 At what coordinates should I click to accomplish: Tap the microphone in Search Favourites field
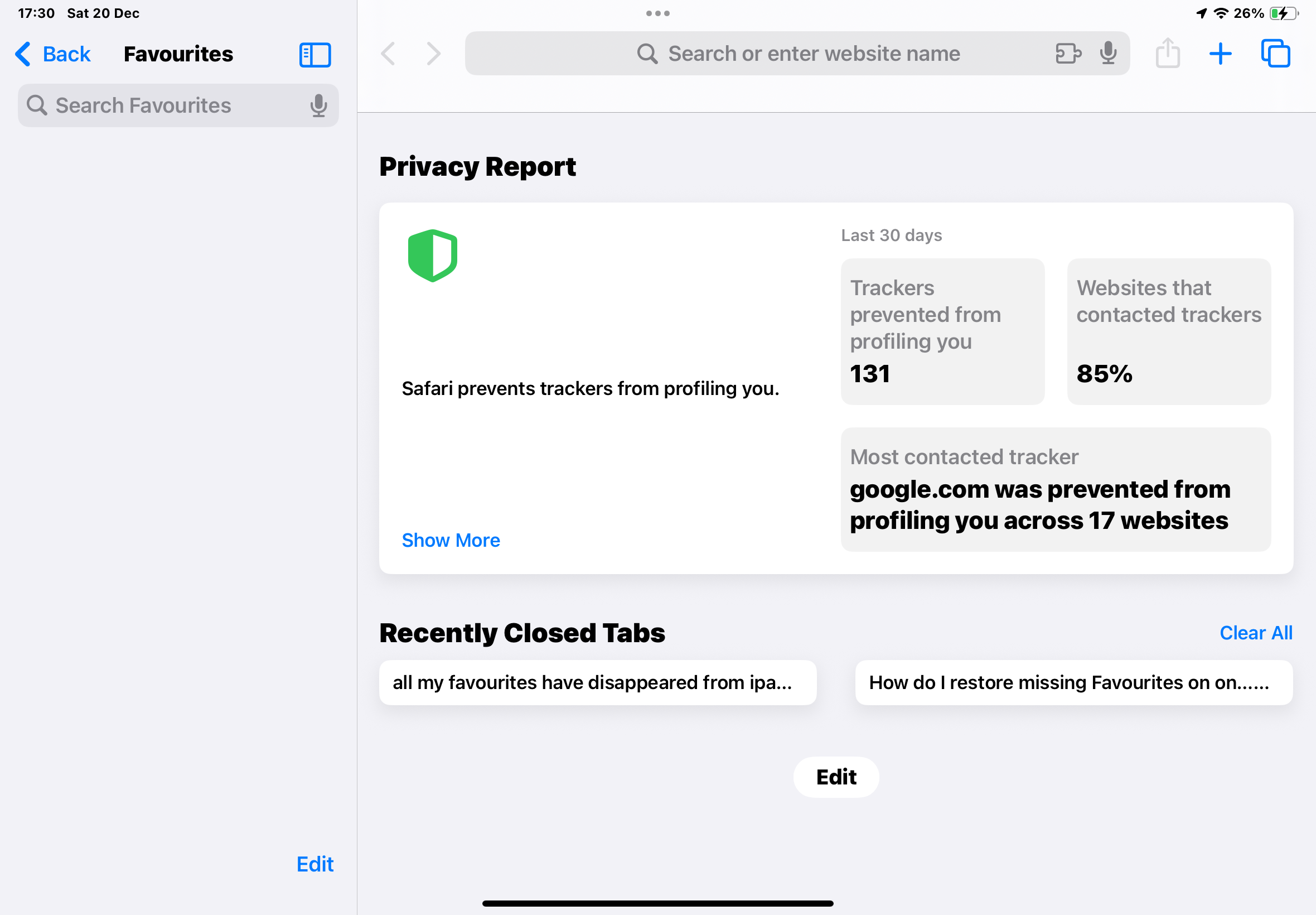tap(318, 105)
